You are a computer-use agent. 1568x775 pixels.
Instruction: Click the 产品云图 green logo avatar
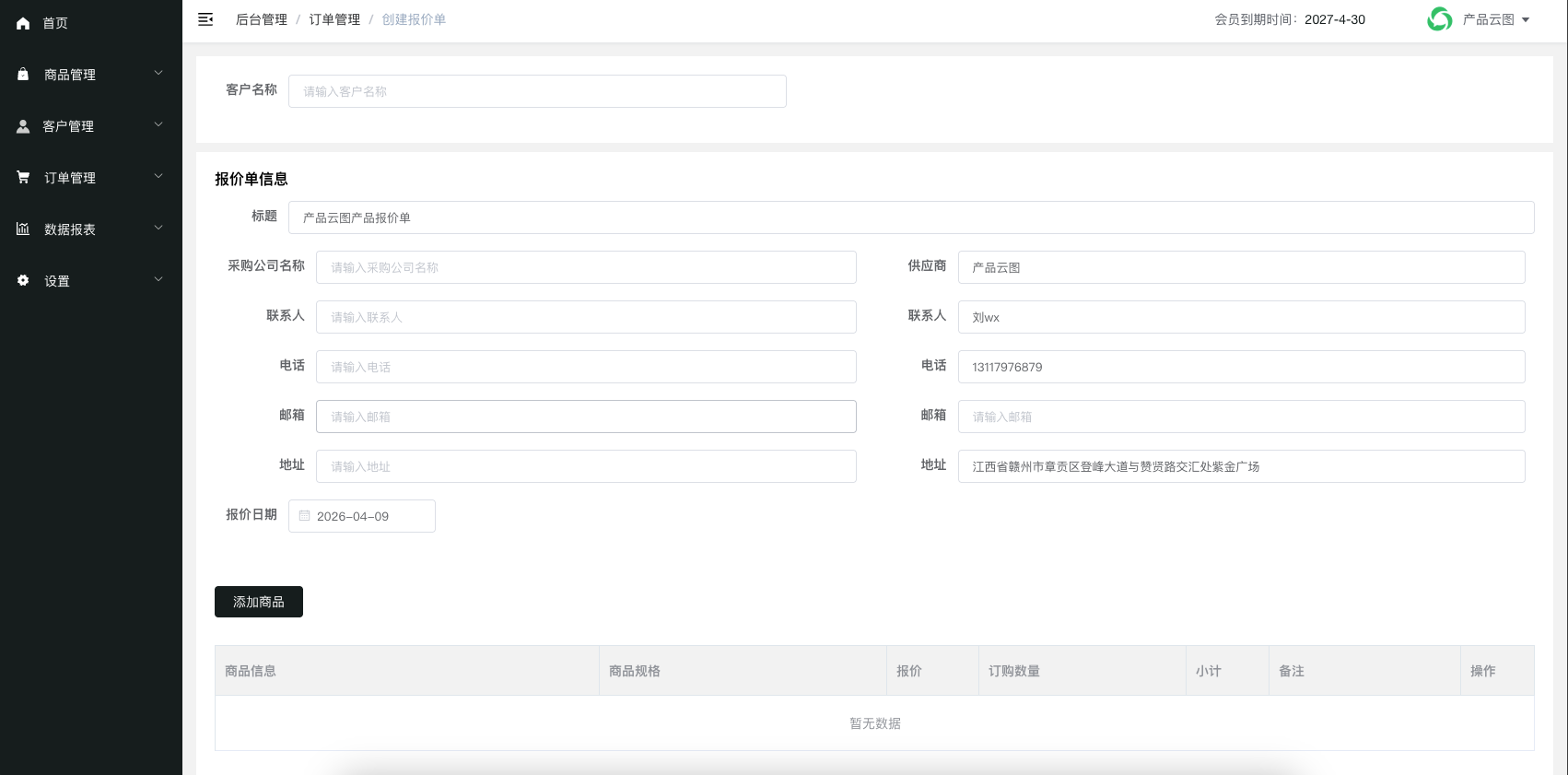tap(1439, 19)
